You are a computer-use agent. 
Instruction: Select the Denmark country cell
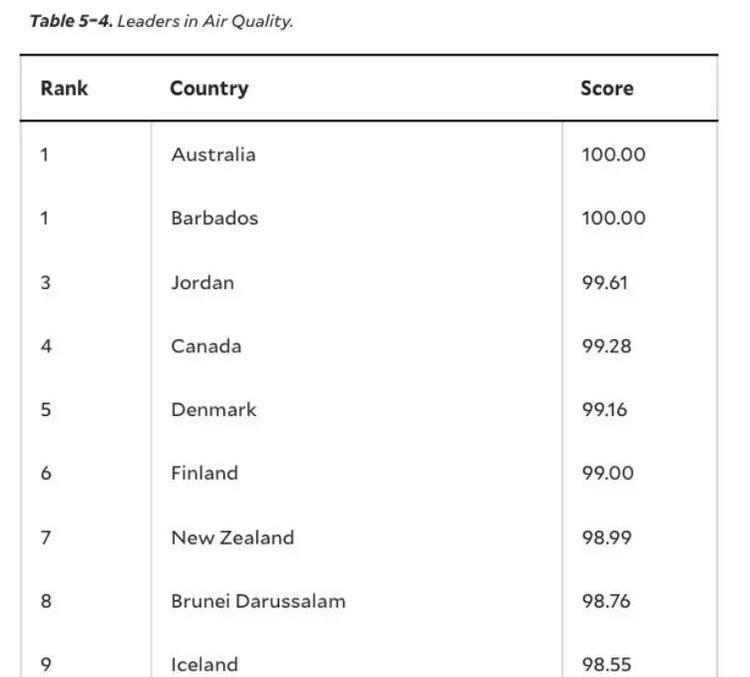(213, 410)
